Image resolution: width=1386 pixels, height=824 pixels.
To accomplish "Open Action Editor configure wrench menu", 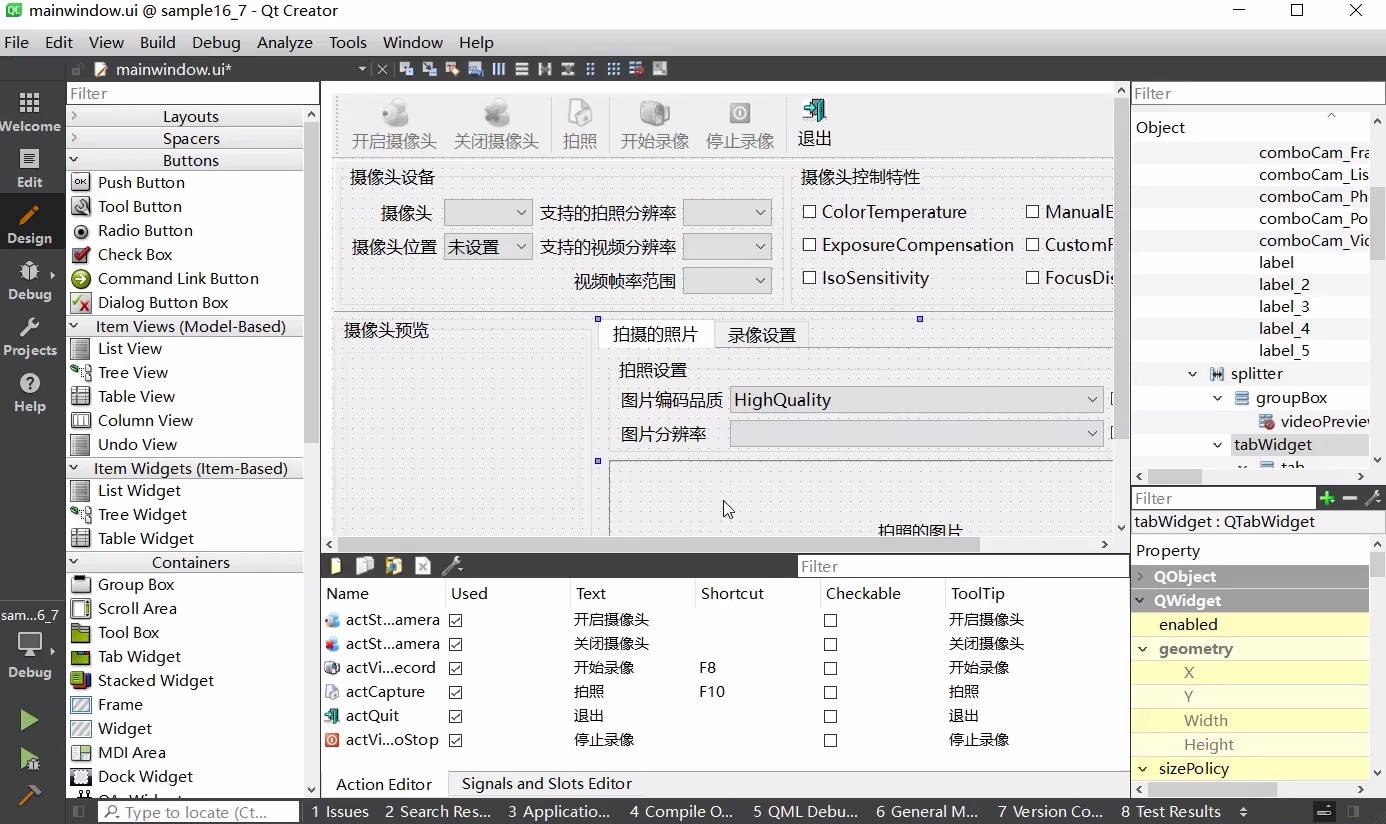I will (452, 566).
